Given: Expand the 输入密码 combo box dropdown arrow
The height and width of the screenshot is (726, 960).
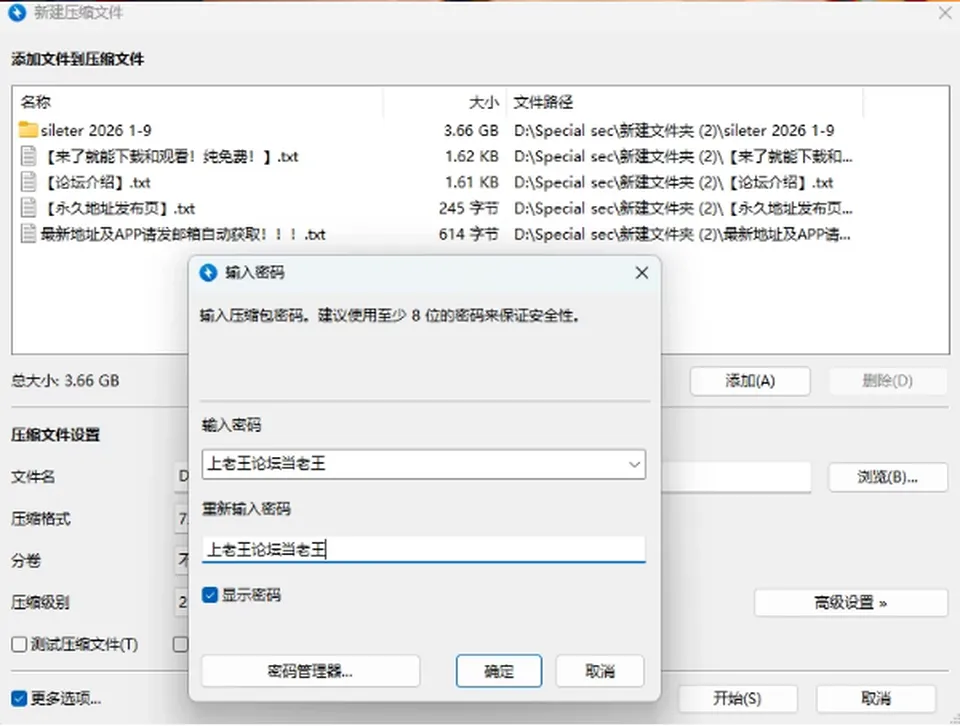Looking at the screenshot, I should point(634,464).
